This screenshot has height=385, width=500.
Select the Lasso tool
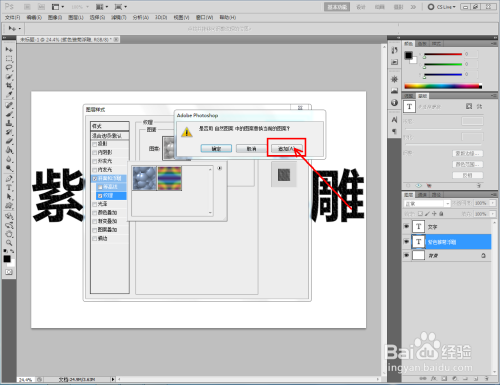tap(9, 68)
